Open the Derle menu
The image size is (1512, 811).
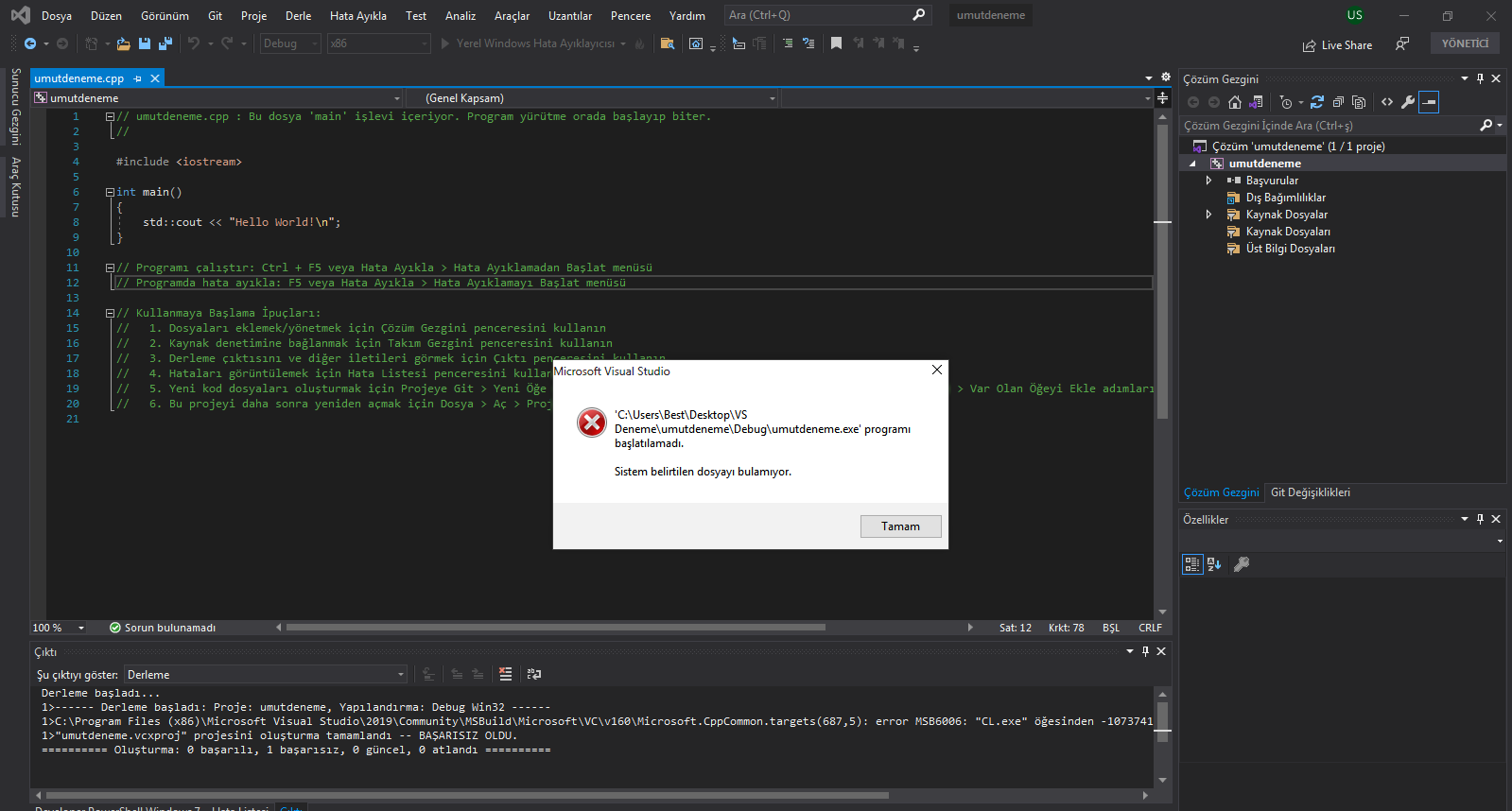click(x=298, y=16)
